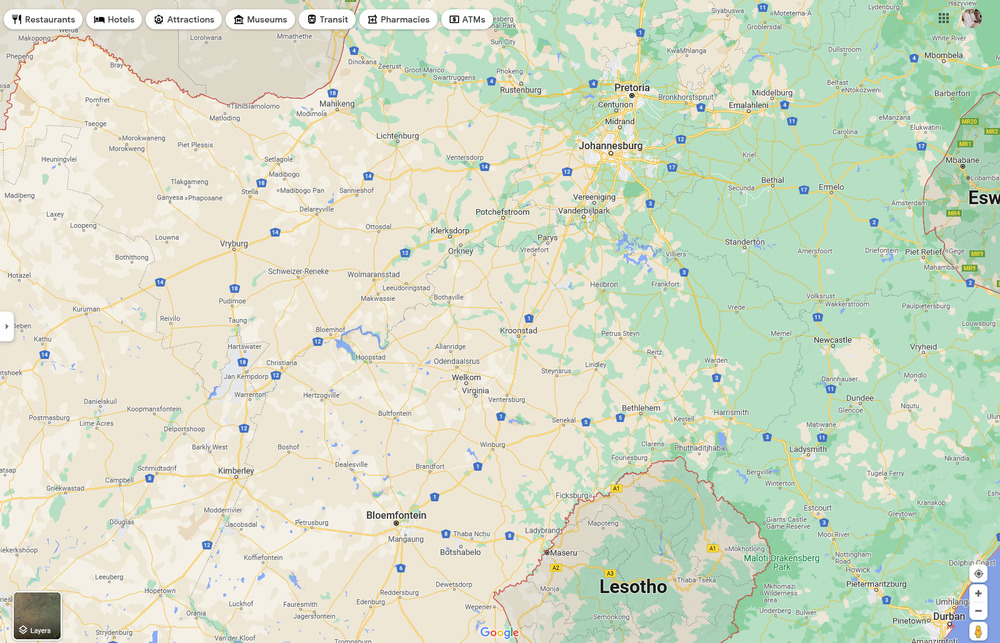Find Pharmacies using the category chip
1000x643 pixels.
pyautogui.click(x=398, y=19)
